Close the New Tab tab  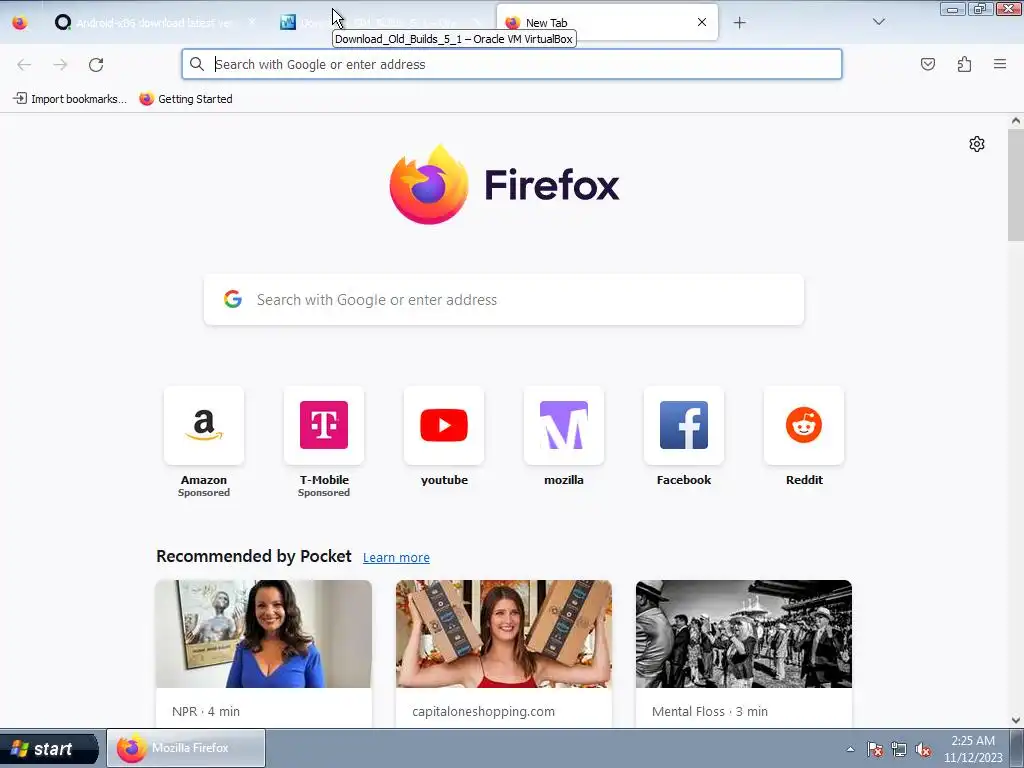click(702, 22)
